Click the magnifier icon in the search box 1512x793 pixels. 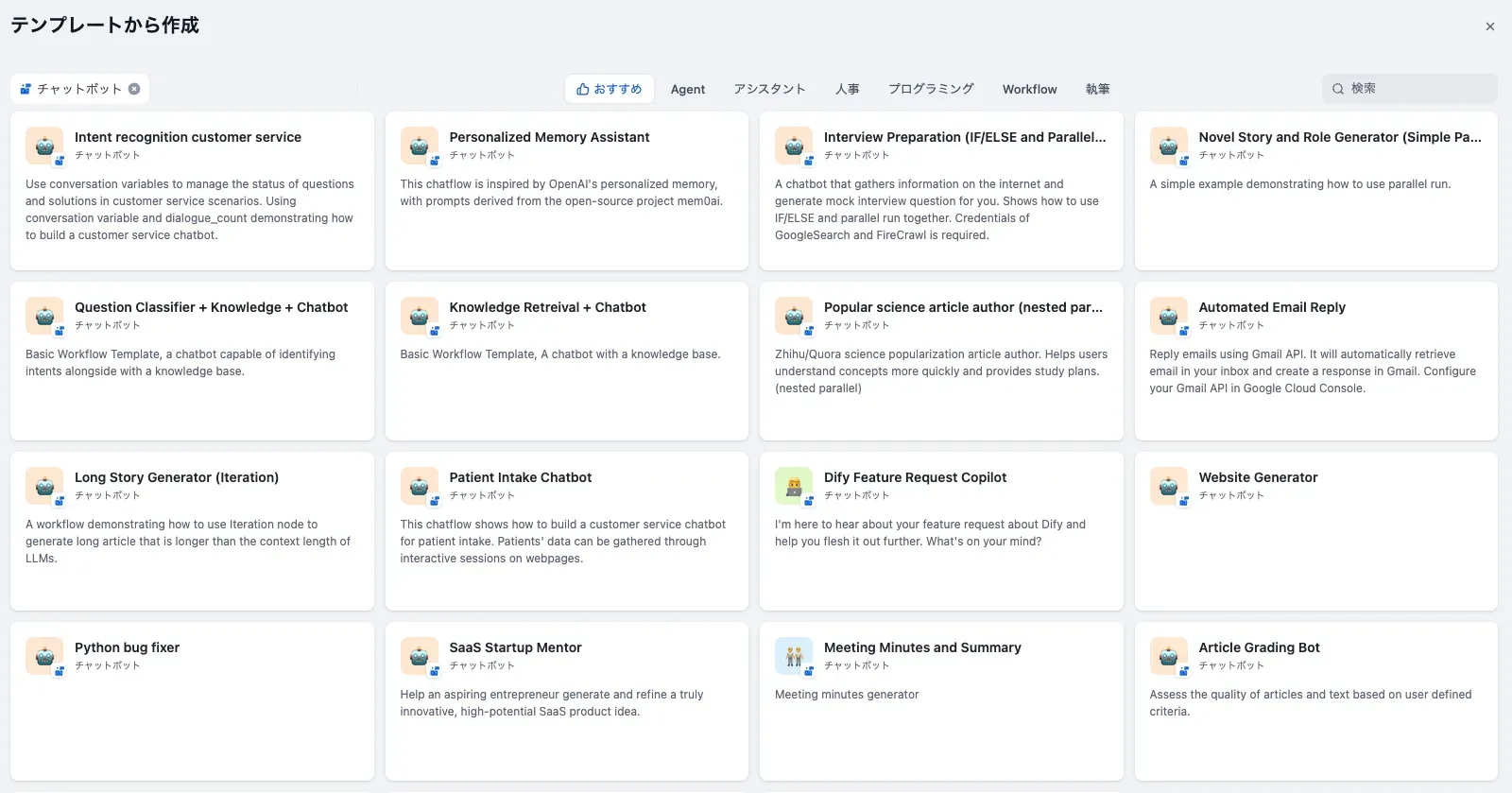[x=1338, y=89]
